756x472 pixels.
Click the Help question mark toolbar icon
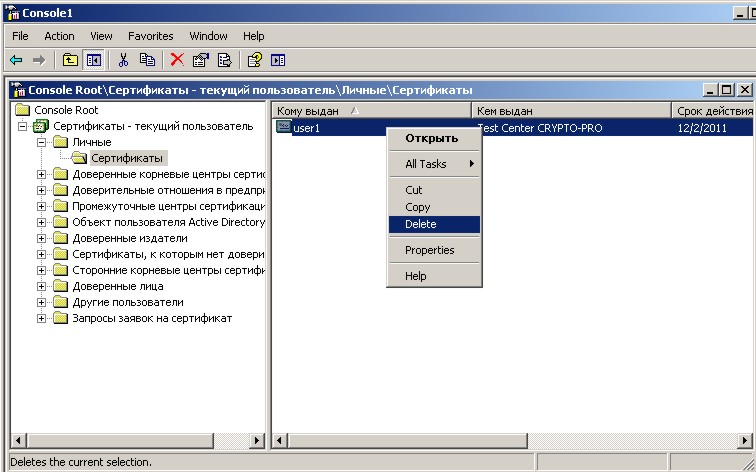[254, 60]
